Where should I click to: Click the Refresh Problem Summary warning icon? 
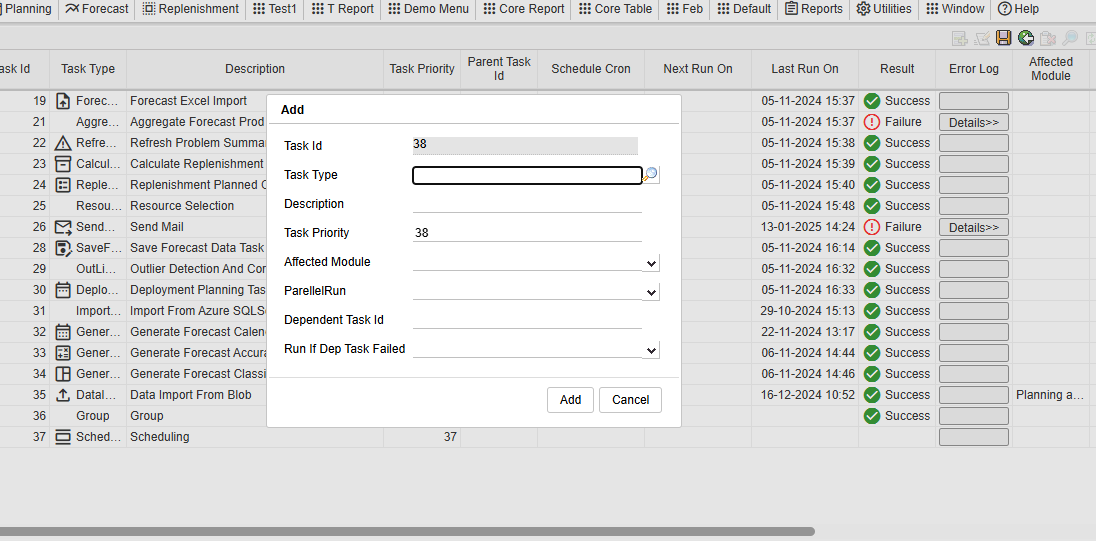[x=64, y=143]
